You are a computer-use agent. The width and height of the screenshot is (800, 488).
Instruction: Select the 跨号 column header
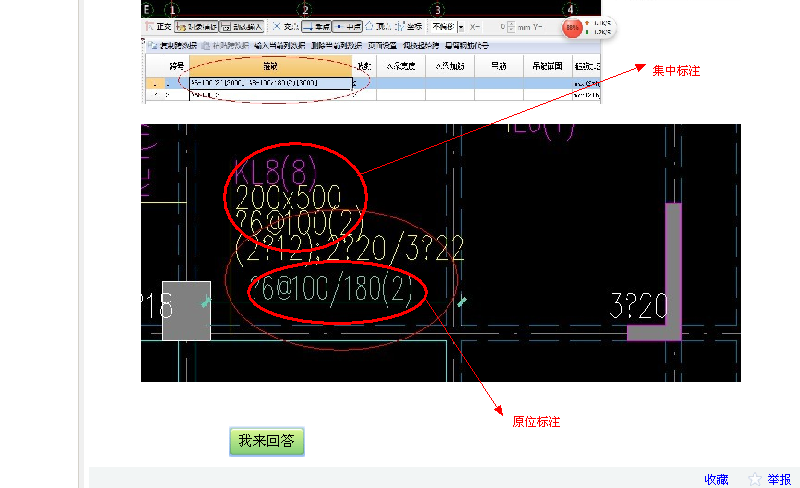(x=177, y=66)
